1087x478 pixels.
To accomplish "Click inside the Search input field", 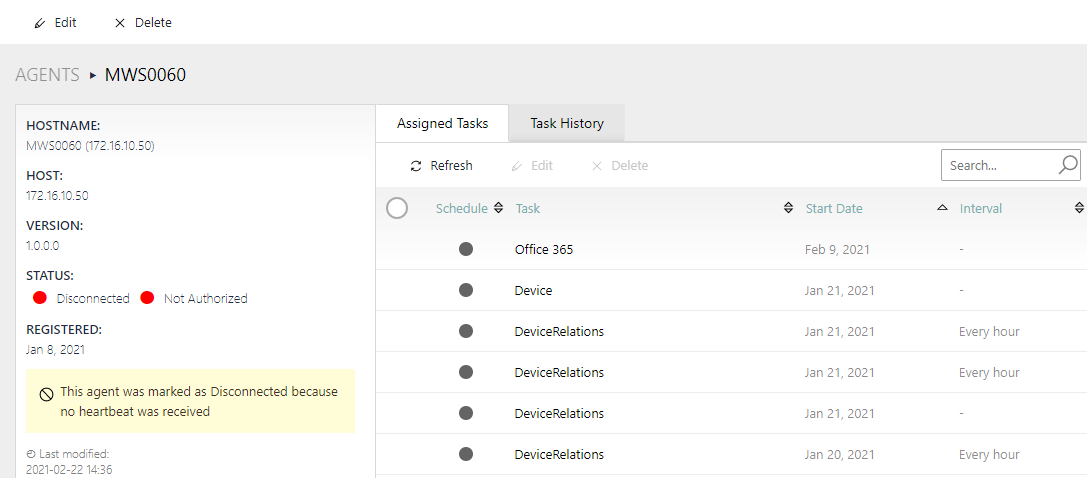I will [x=996, y=166].
